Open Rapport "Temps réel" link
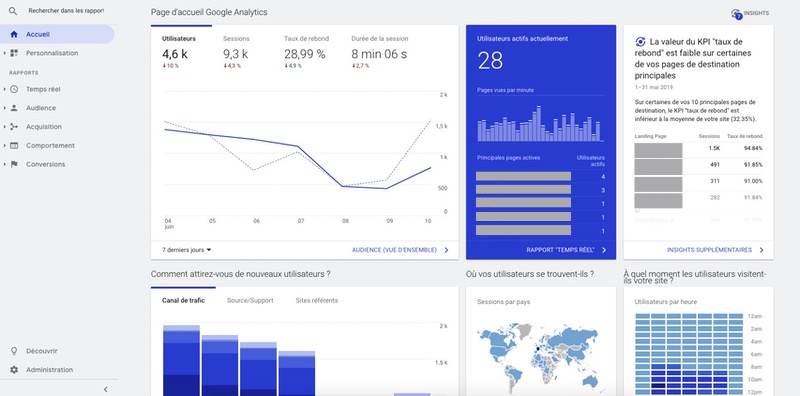The width and height of the screenshot is (800, 396). click(560, 250)
